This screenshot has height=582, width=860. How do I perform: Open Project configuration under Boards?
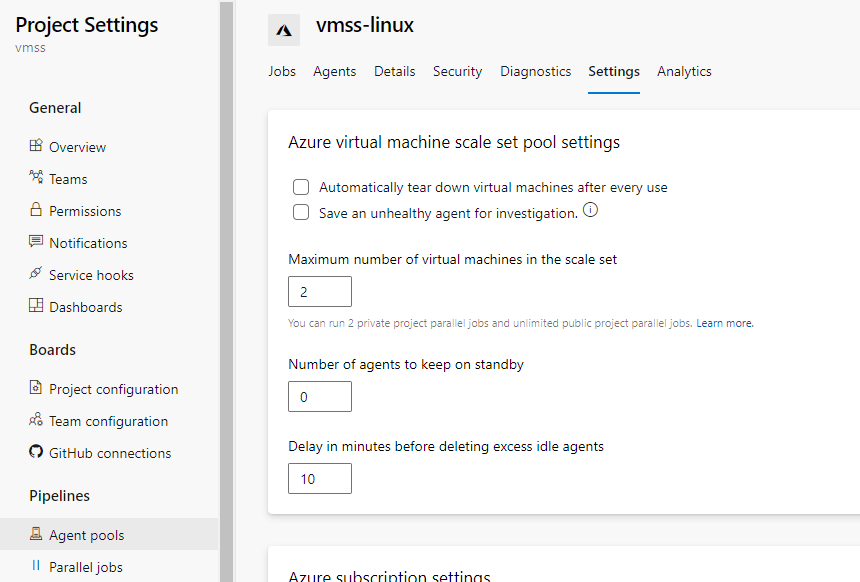pyautogui.click(x=114, y=389)
